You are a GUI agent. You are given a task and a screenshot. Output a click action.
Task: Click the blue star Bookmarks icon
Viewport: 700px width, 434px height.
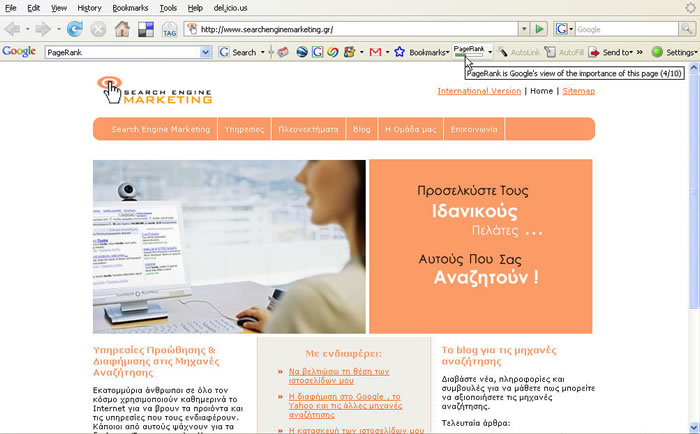pyautogui.click(x=400, y=52)
